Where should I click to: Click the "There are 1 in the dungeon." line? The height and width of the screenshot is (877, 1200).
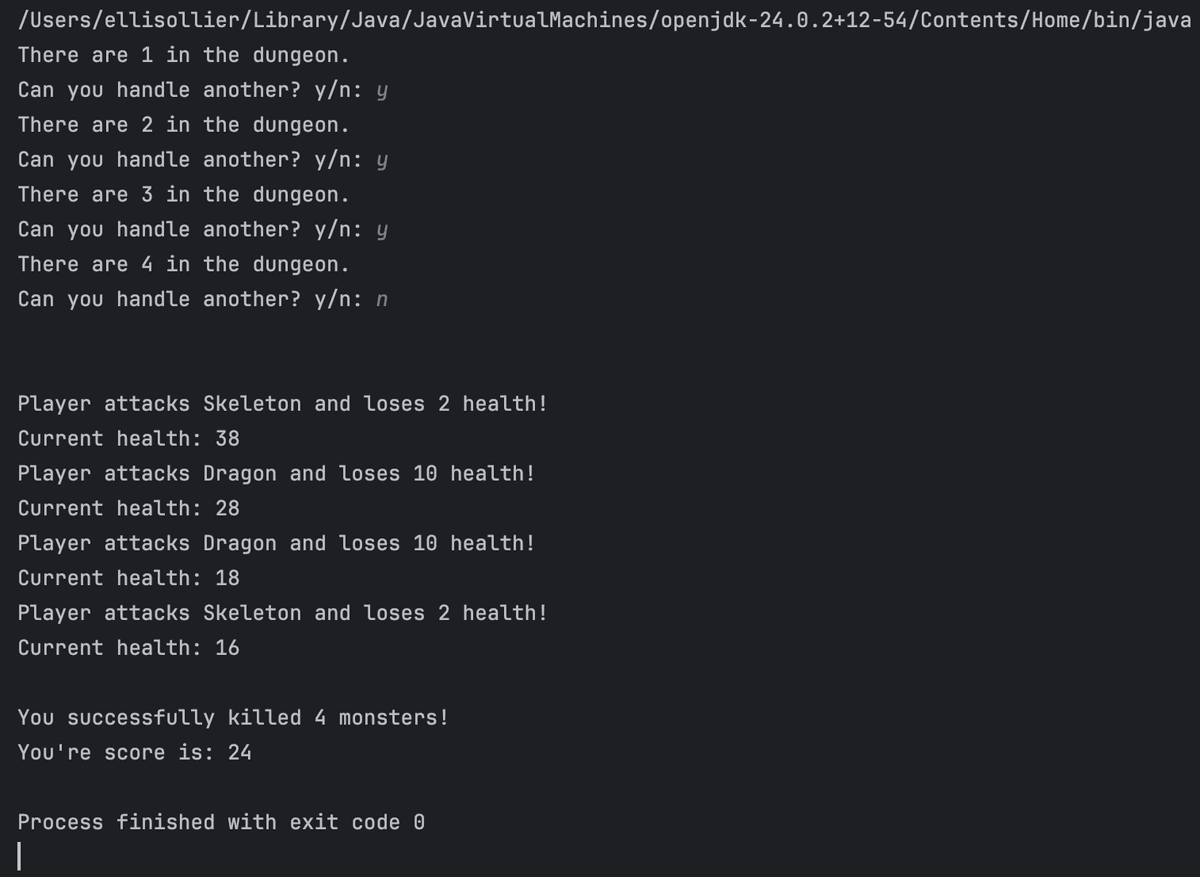pyautogui.click(x=184, y=55)
